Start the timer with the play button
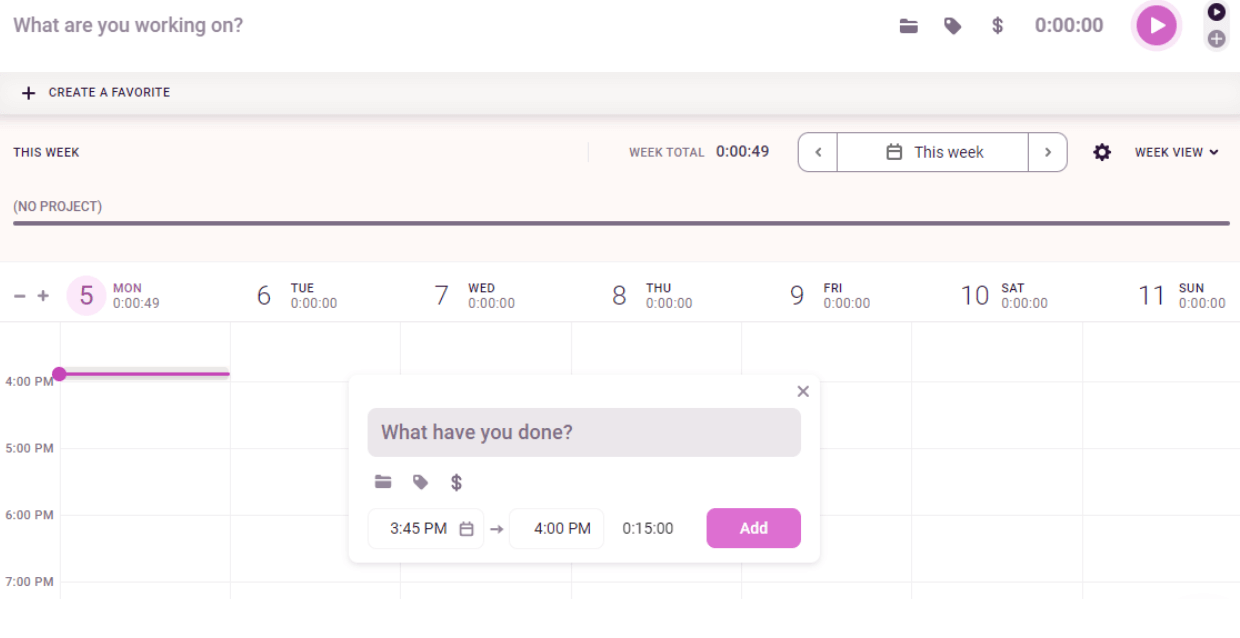The width and height of the screenshot is (1240, 638). coord(1156,25)
